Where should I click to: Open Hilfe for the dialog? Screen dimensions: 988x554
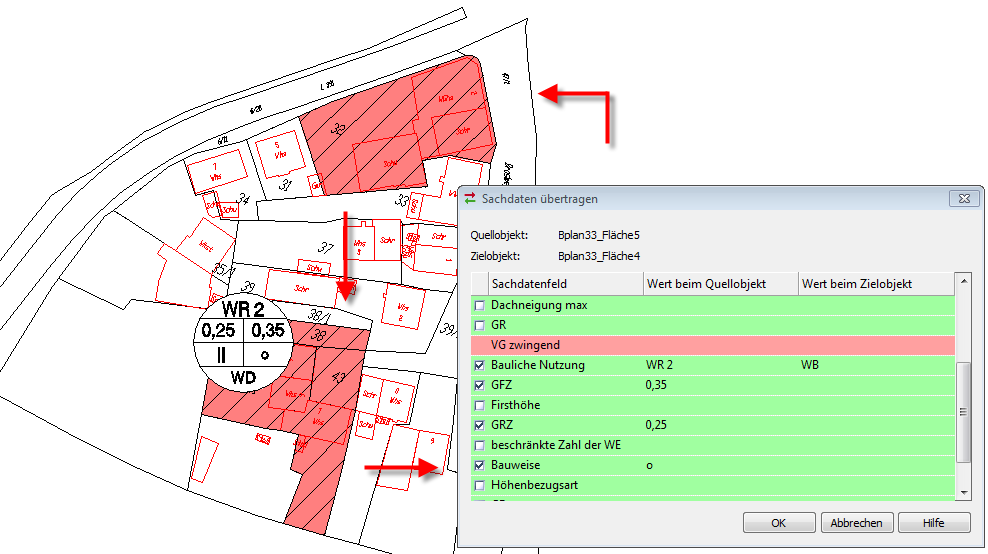pos(934,523)
